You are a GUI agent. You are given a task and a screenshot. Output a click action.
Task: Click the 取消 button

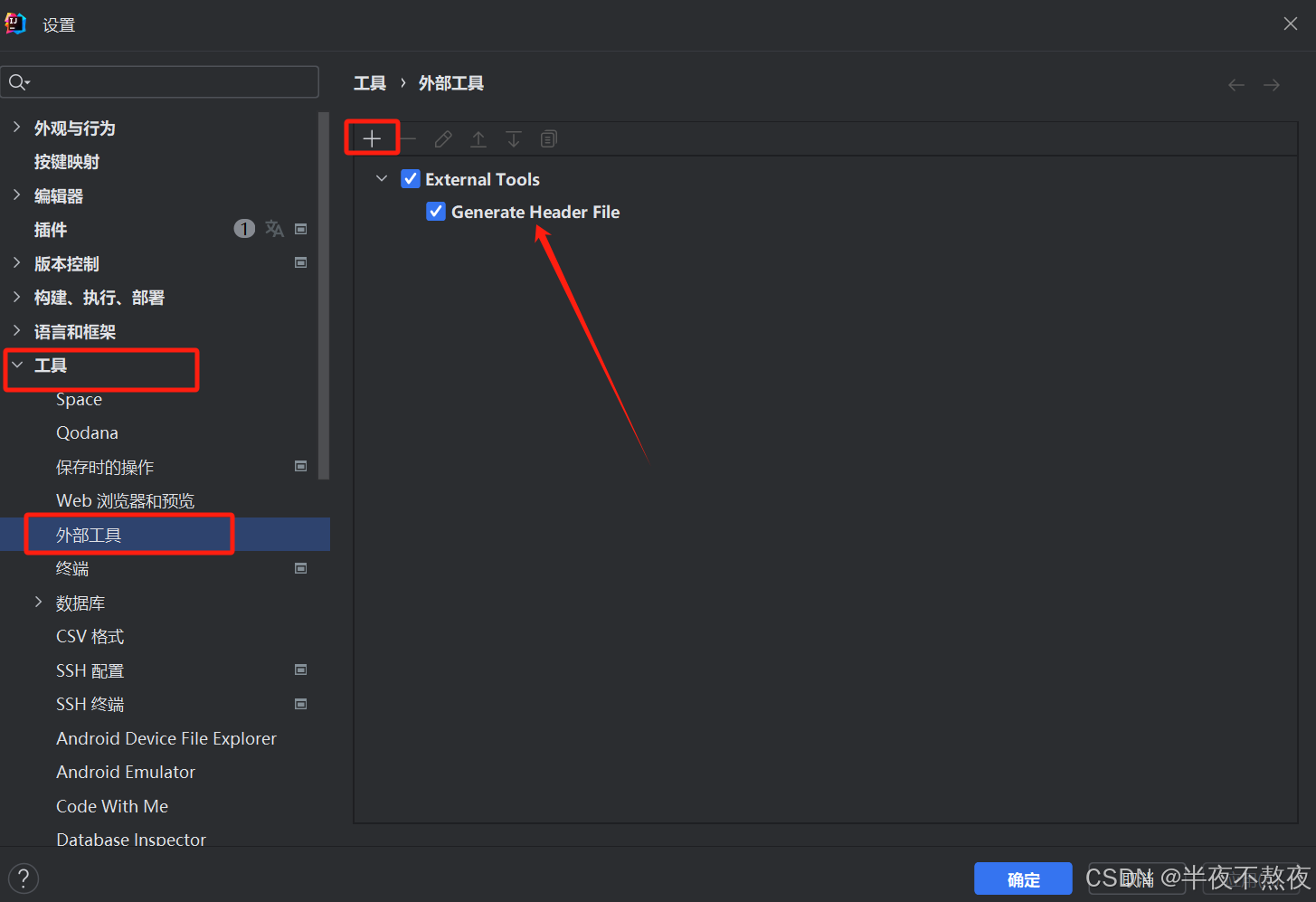1136,878
